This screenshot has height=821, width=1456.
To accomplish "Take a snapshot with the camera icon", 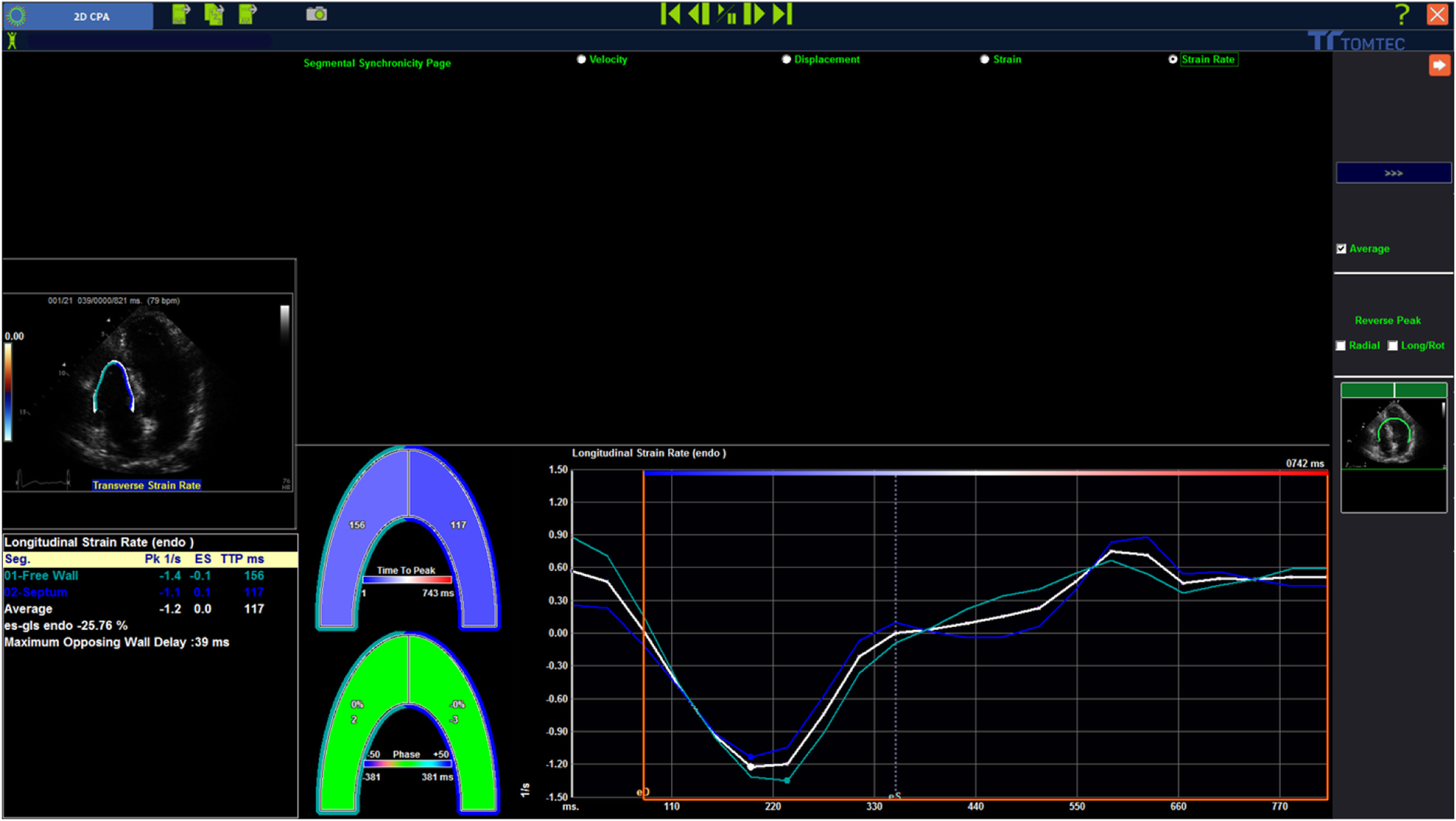I will click(x=316, y=14).
